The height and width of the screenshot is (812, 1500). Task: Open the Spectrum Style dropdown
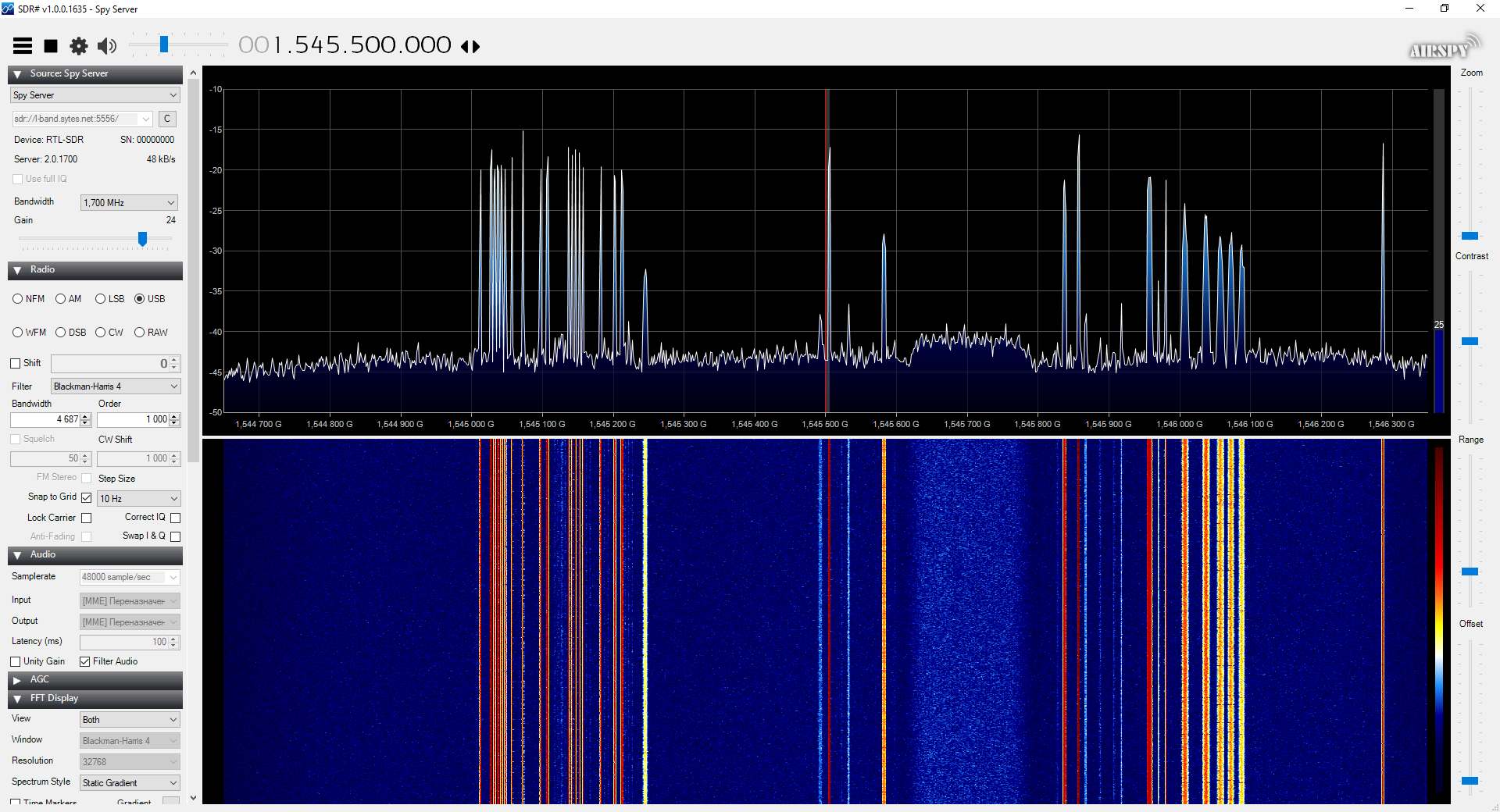[x=130, y=783]
